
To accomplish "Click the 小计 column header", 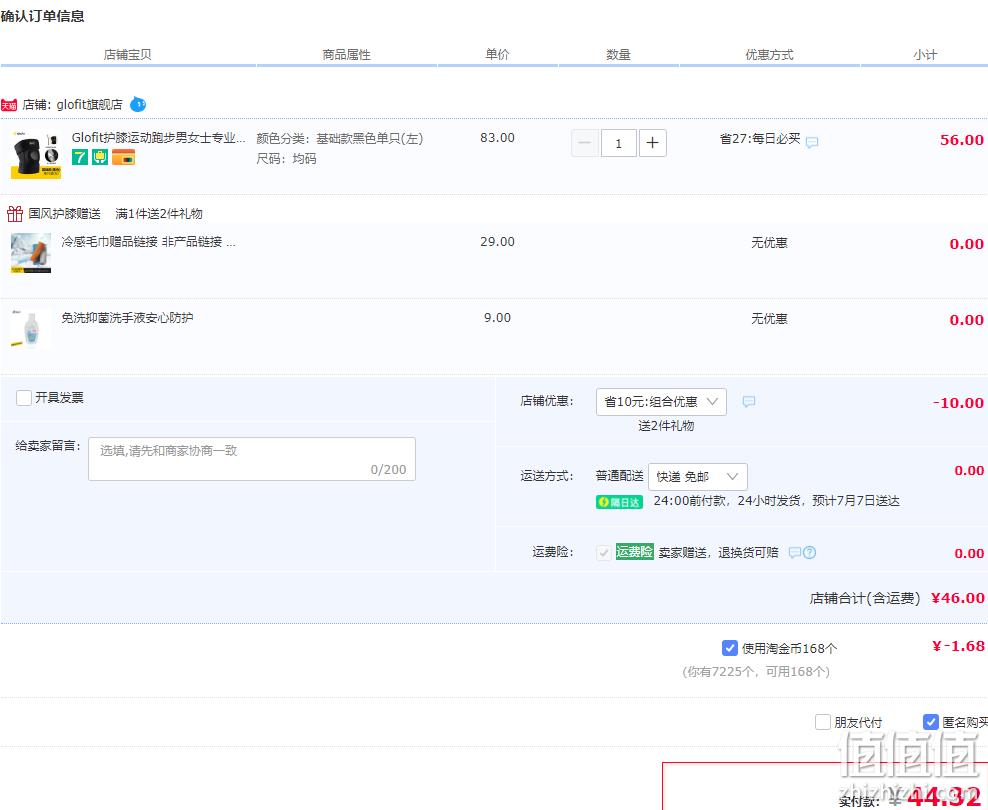I will (925, 55).
